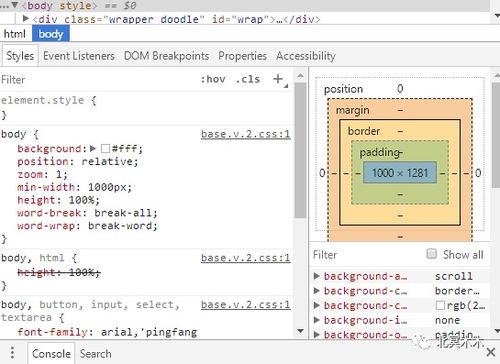Click the padding label in box model
500x364 pixels.
(x=380, y=152)
